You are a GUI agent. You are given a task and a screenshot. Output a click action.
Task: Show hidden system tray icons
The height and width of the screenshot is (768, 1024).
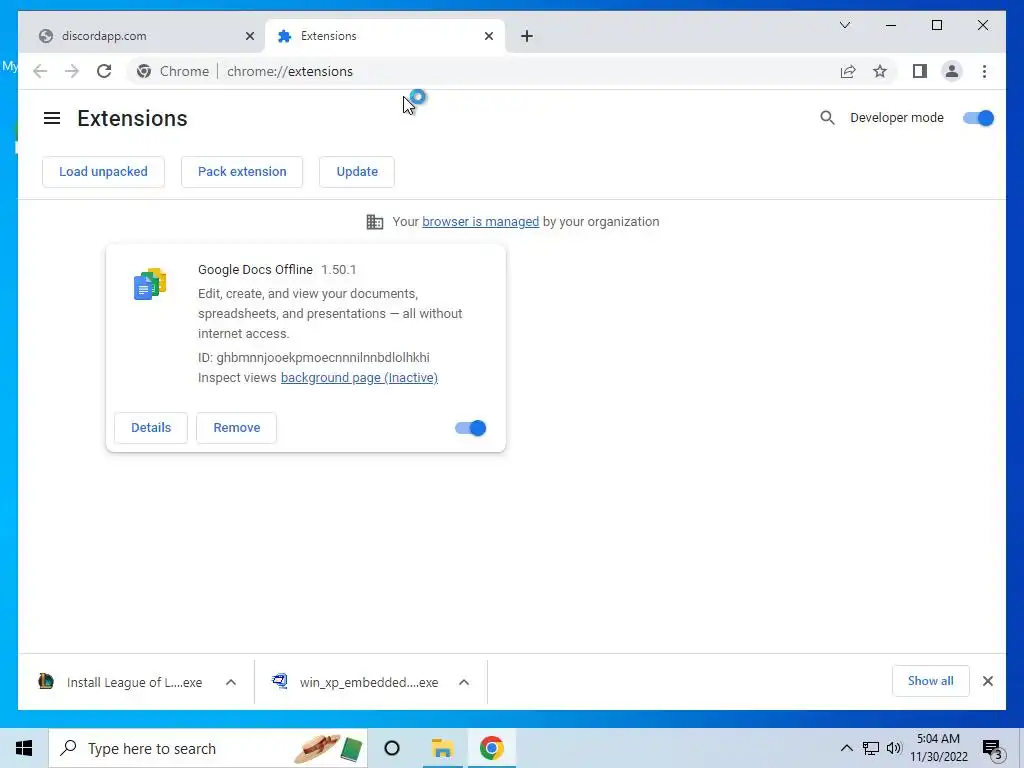(x=846, y=748)
